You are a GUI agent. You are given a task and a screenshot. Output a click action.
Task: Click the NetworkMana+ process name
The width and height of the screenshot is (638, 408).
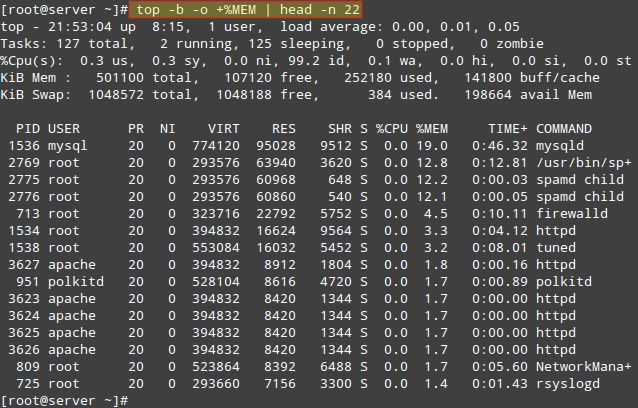click(583, 368)
